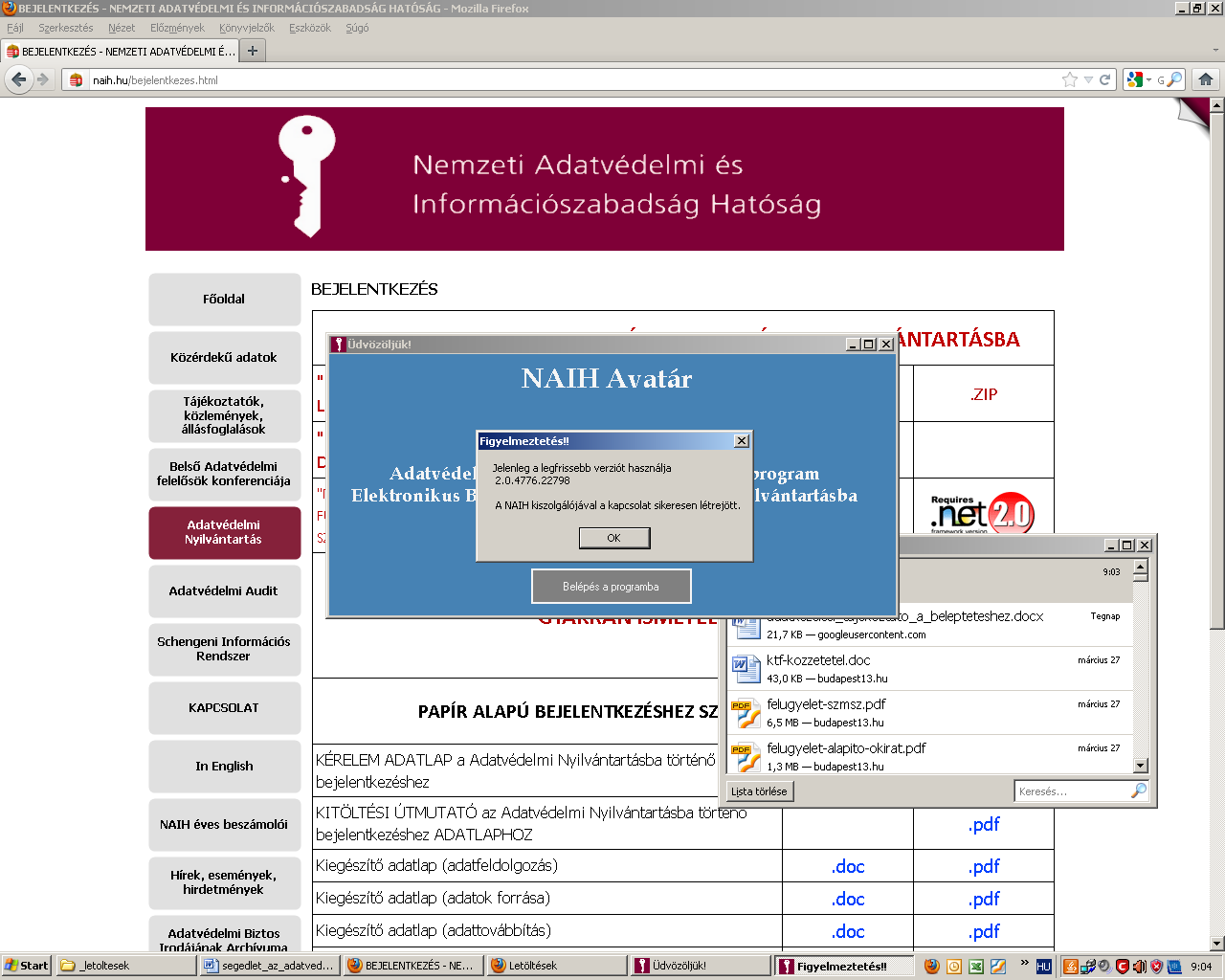Open the Eszközök menu
1225x980 pixels.
pyautogui.click(x=310, y=28)
